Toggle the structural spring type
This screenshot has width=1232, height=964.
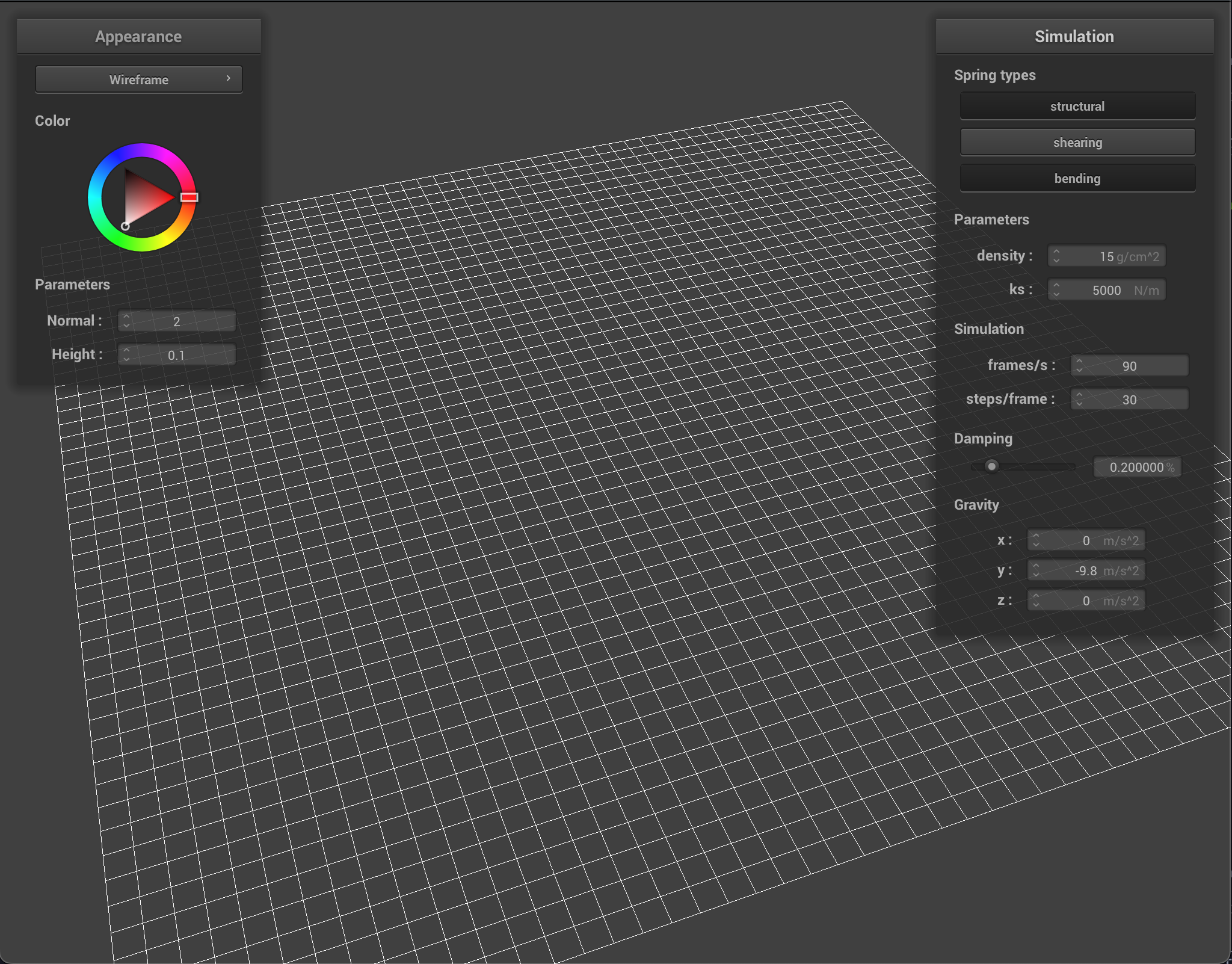coord(1077,107)
